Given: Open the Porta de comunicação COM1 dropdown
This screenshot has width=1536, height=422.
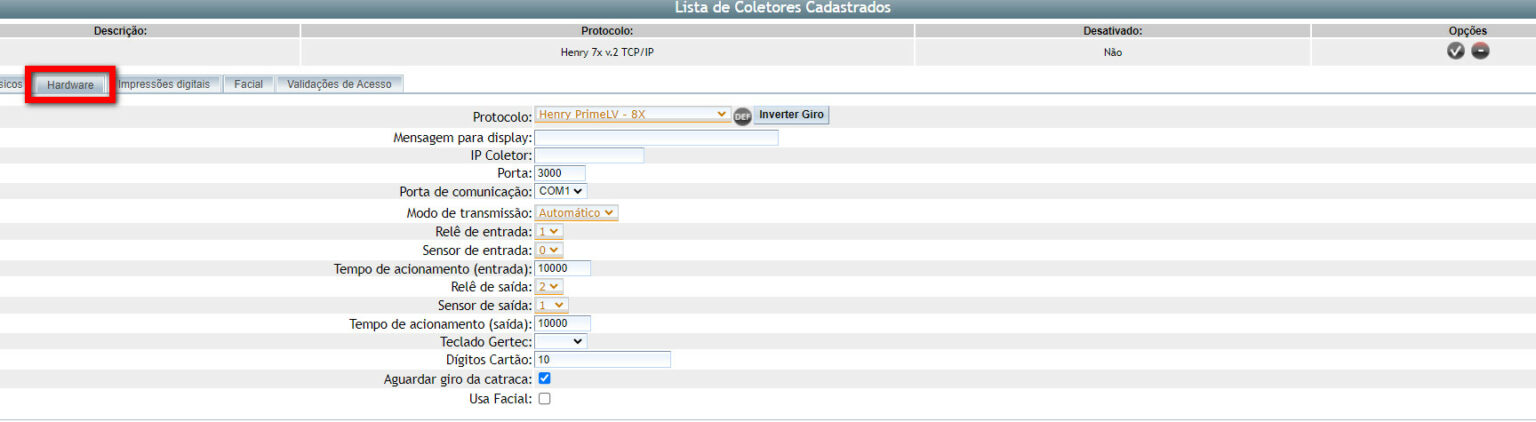Looking at the screenshot, I should pos(561,190).
